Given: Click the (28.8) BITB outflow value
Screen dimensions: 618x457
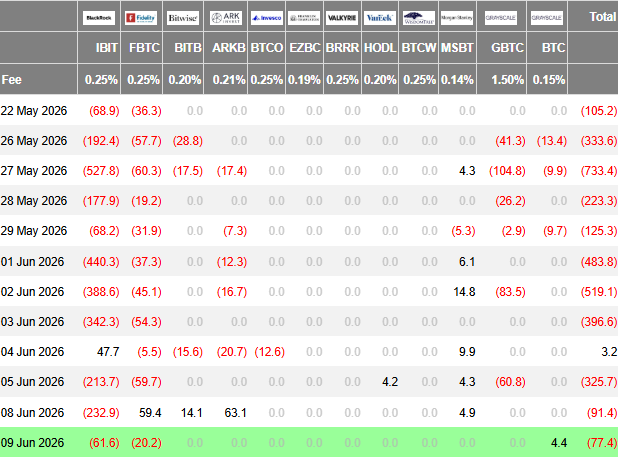Looking at the screenshot, I should pyautogui.click(x=188, y=141).
